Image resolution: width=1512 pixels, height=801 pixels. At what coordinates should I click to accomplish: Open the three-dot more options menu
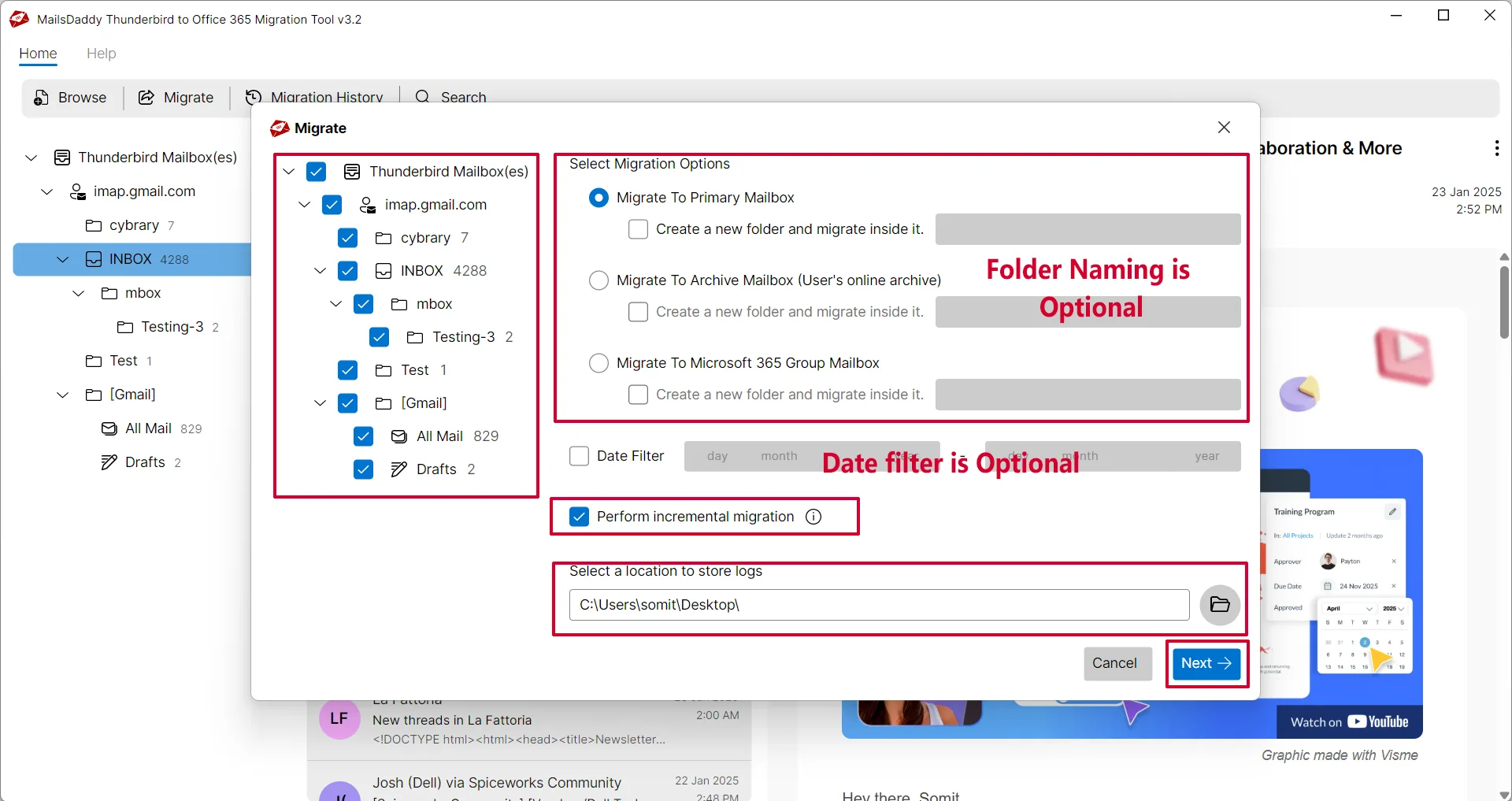point(1496,148)
